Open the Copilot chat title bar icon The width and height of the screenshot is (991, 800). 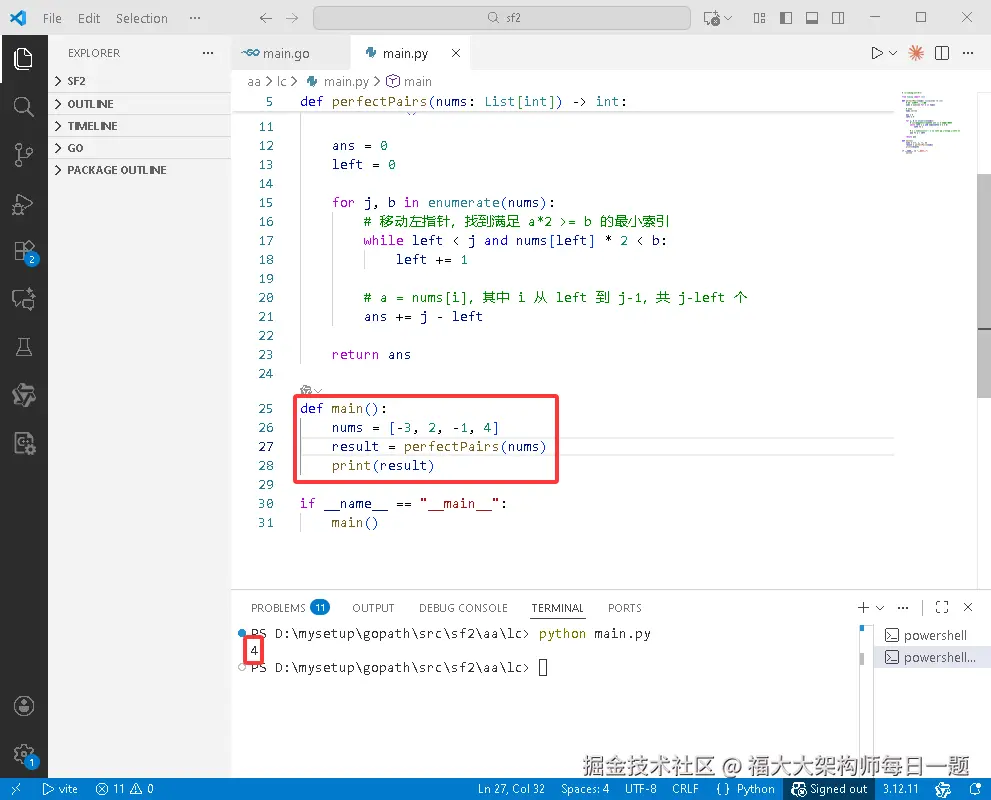pos(712,18)
